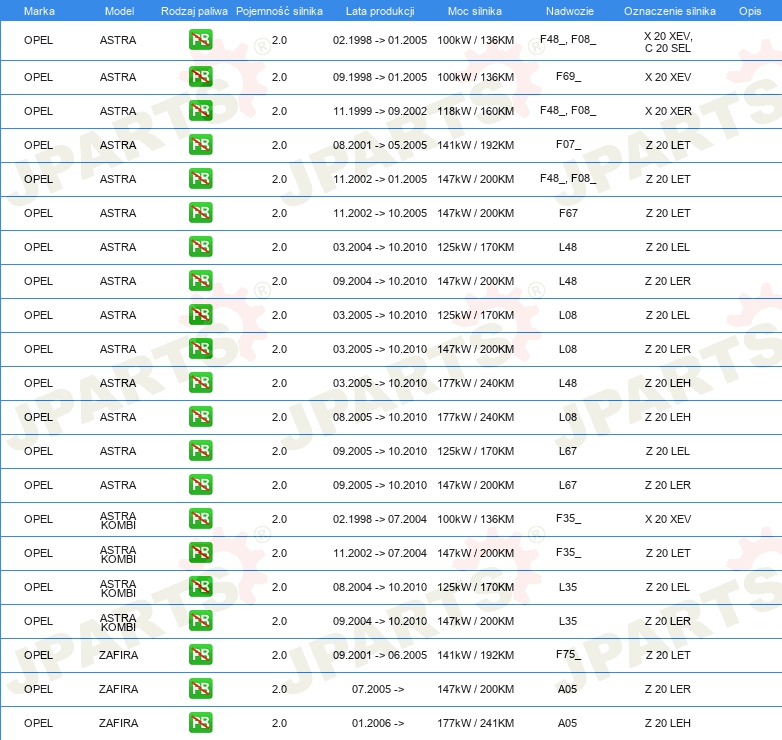Click fuel icon in L08 Z 20 LER row
Image resolution: width=782 pixels, height=740 pixels.
tap(200, 349)
